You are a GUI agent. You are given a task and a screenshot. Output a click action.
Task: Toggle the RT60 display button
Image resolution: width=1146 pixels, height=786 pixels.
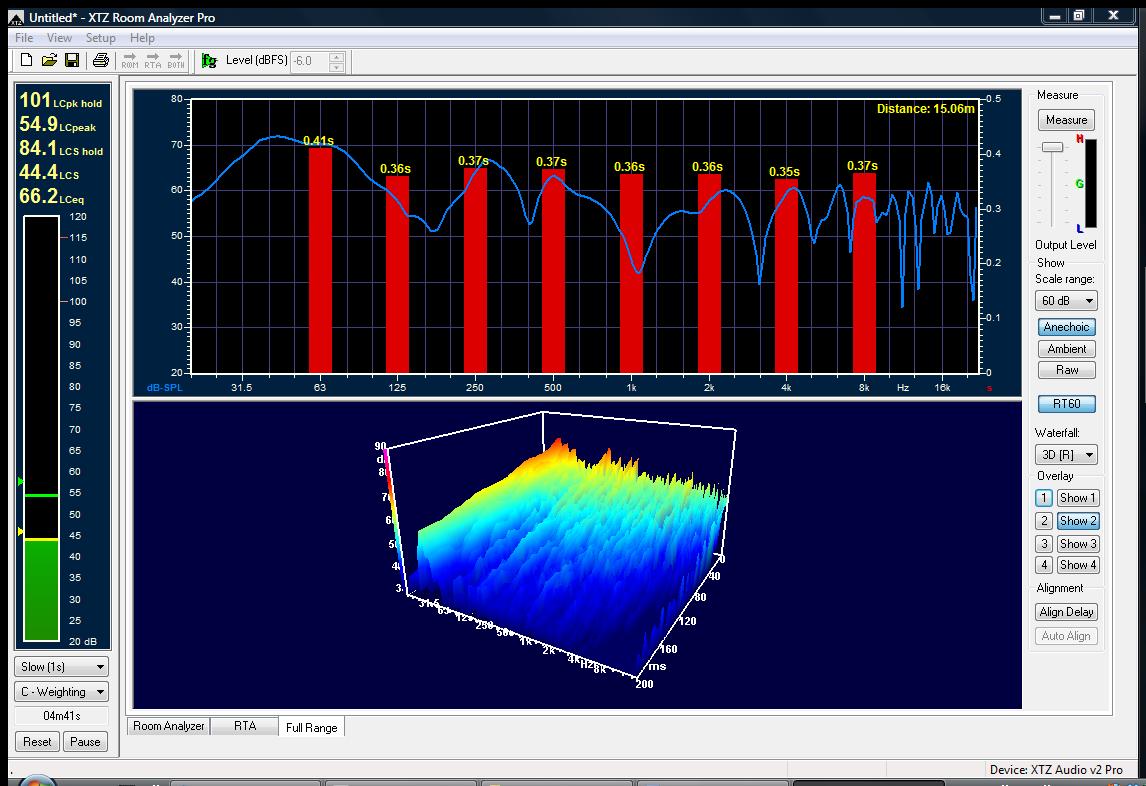(1066, 404)
